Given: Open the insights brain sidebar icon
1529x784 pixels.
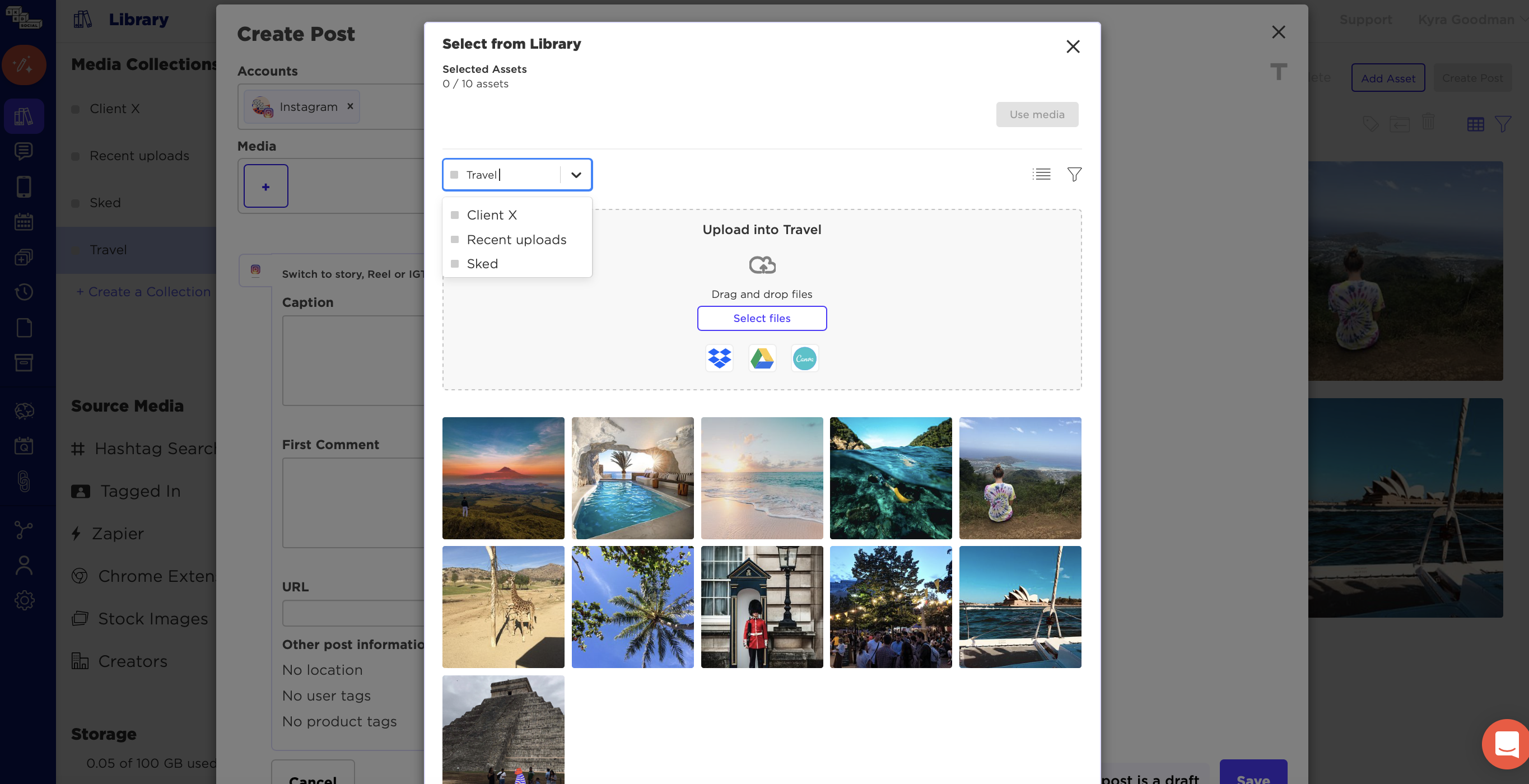Looking at the screenshot, I should coord(24,410).
